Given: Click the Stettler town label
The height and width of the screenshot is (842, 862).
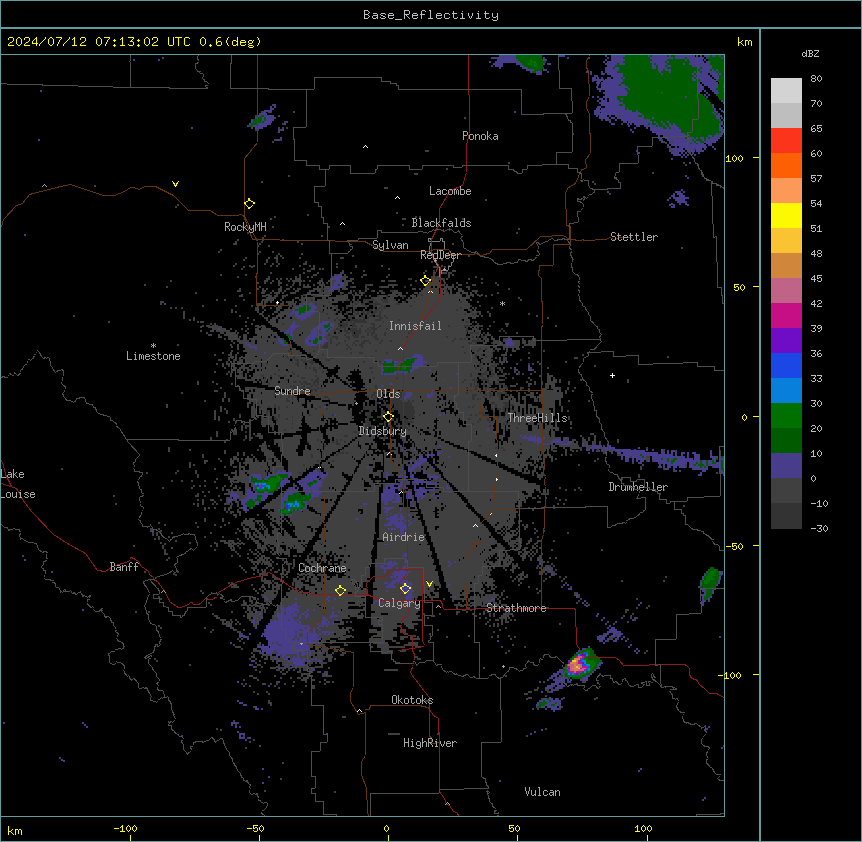Looking at the screenshot, I should 634,237.
